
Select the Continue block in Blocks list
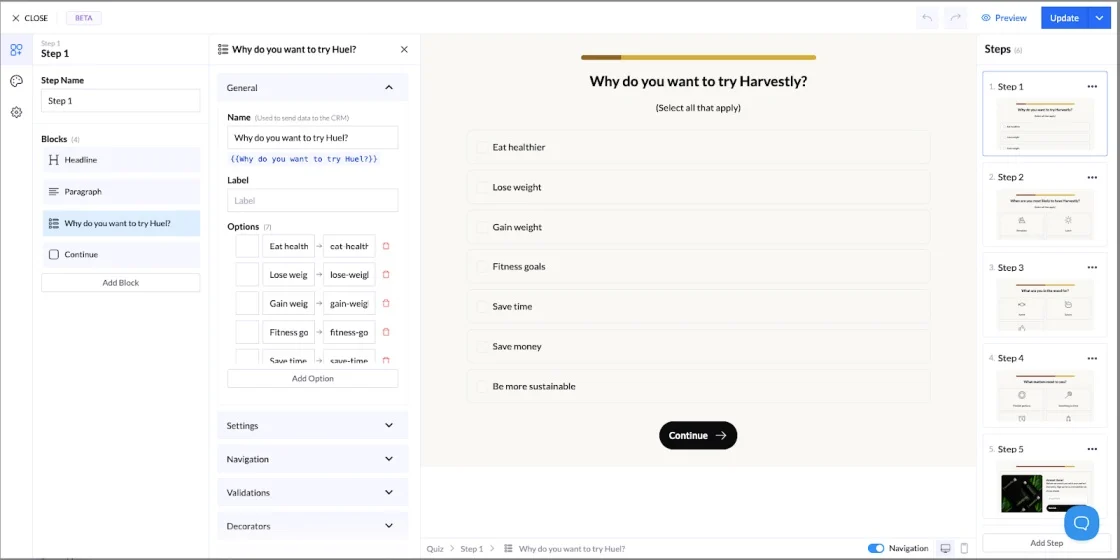coord(121,254)
